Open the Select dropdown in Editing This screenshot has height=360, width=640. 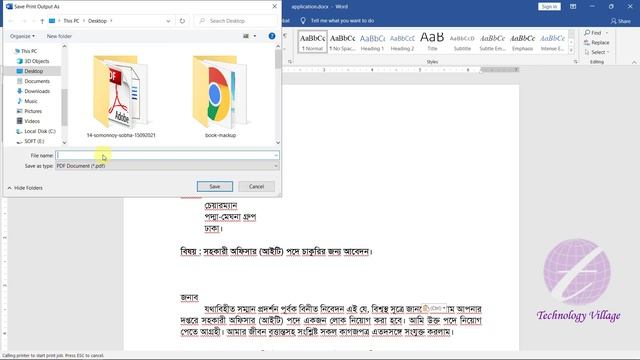click(x=597, y=52)
